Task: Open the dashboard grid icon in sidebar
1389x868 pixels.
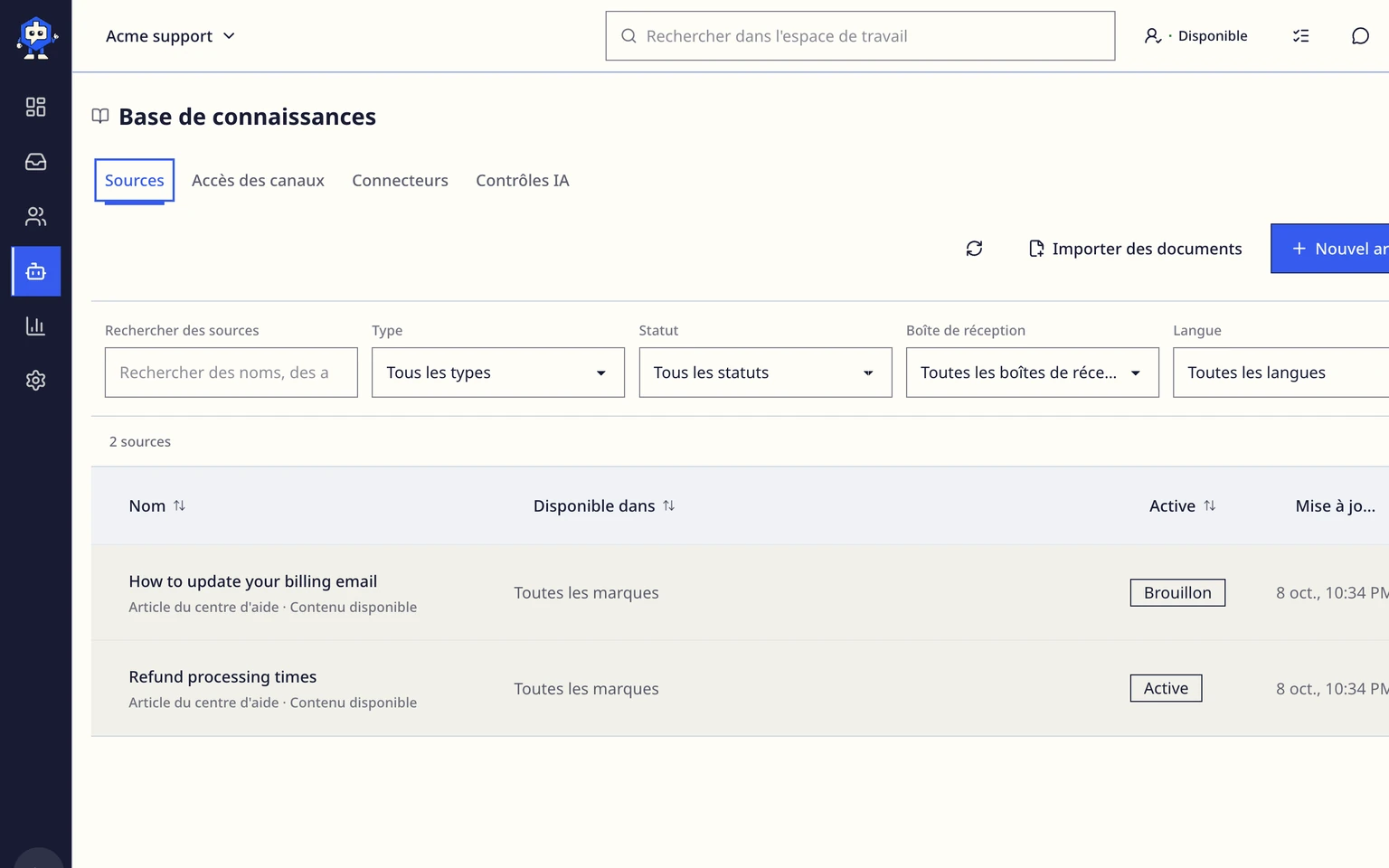Action: point(36,107)
